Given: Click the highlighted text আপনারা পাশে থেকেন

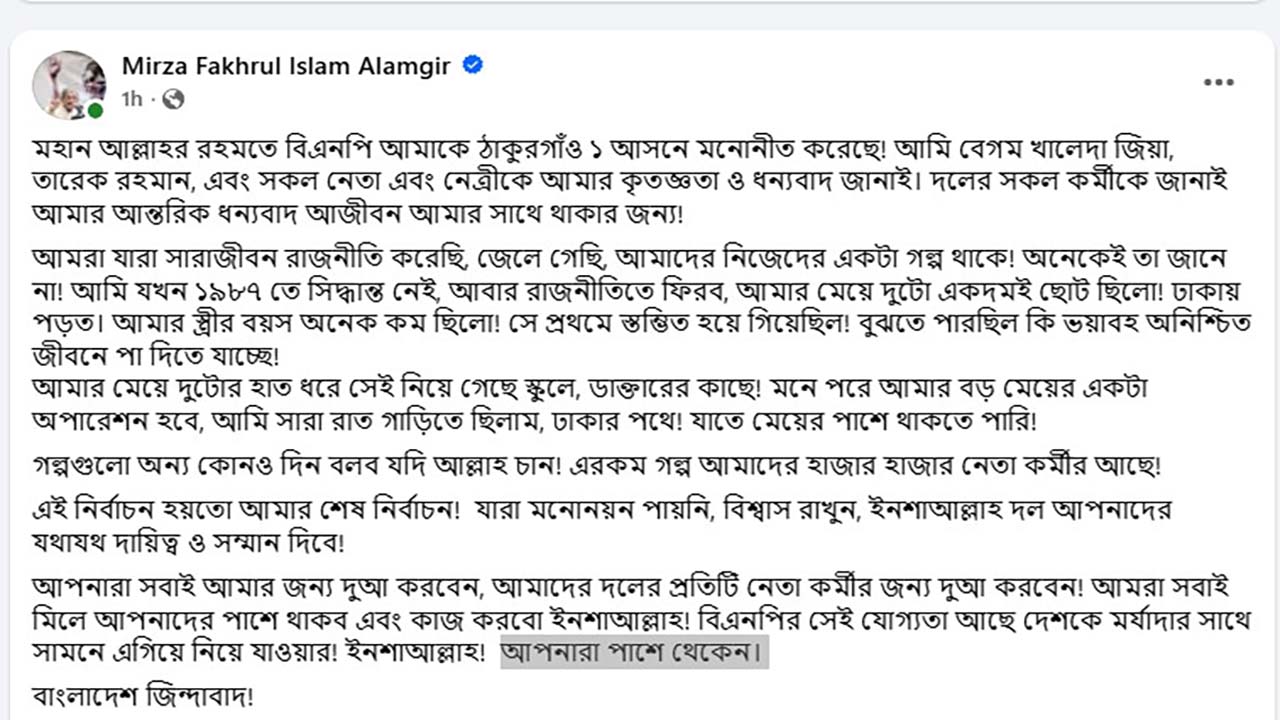Looking at the screenshot, I should pos(634,653).
